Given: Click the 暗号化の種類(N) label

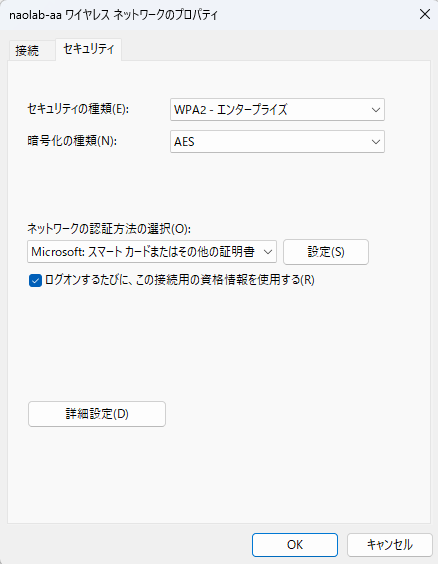Looking at the screenshot, I should pyautogui.click(x=72, y=141).
